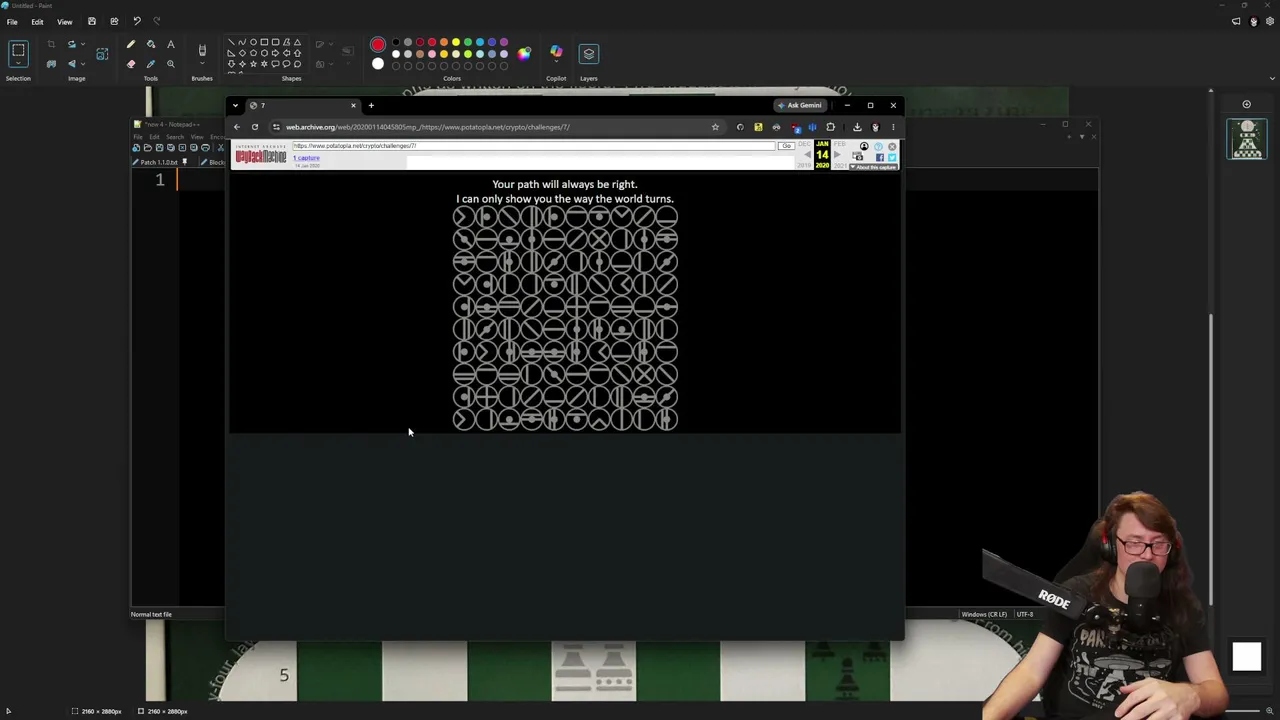Screen dimensions: 1280x720
Task: Click the Wayback Machine help question icon
Action: [878, 147]
